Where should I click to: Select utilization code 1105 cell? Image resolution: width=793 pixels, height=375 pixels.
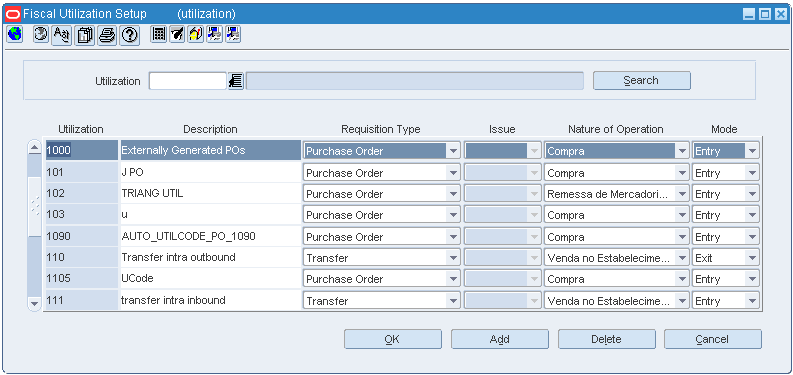[x=81, y=279]
